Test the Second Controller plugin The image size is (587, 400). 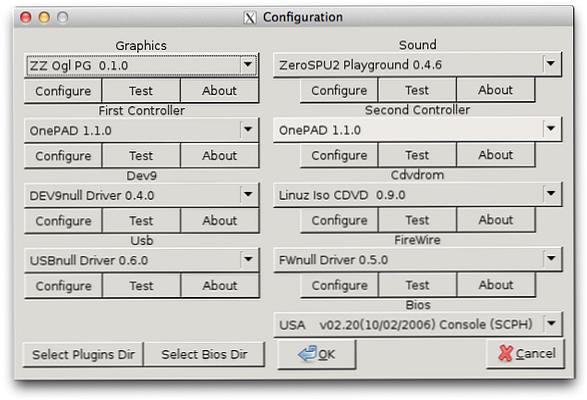click(417, 155)
